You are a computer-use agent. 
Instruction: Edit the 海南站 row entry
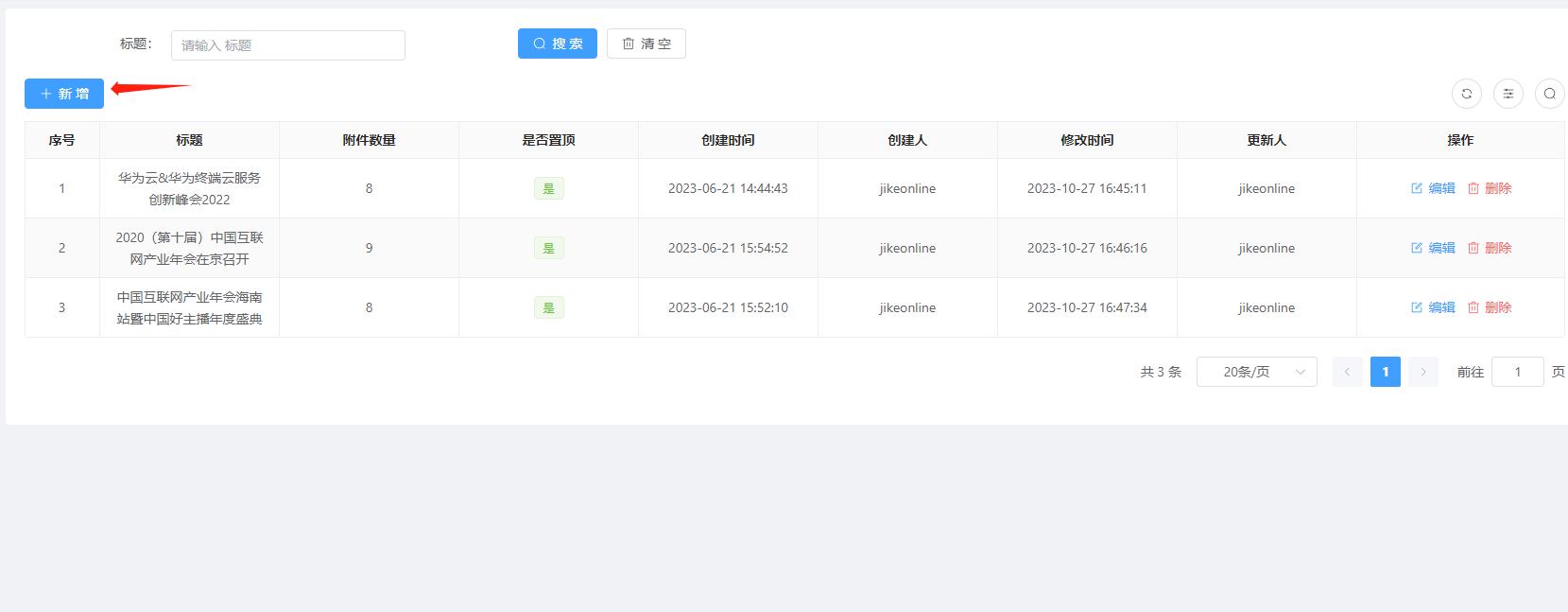[x=1433, y=307]
